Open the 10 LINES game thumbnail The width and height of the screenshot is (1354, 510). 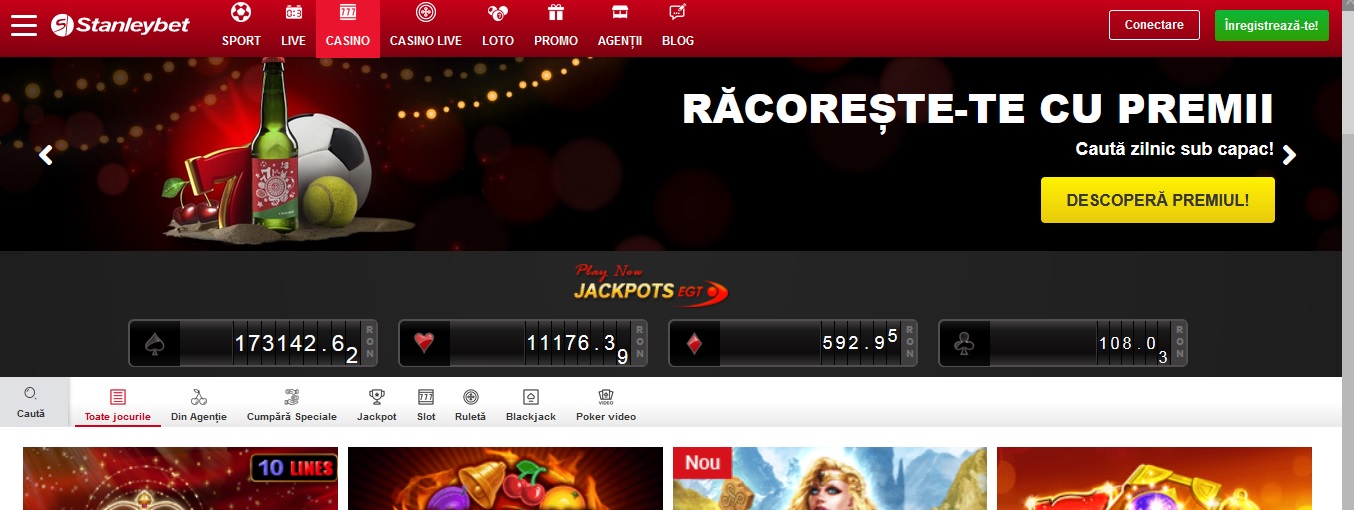[x=180, y=479]
